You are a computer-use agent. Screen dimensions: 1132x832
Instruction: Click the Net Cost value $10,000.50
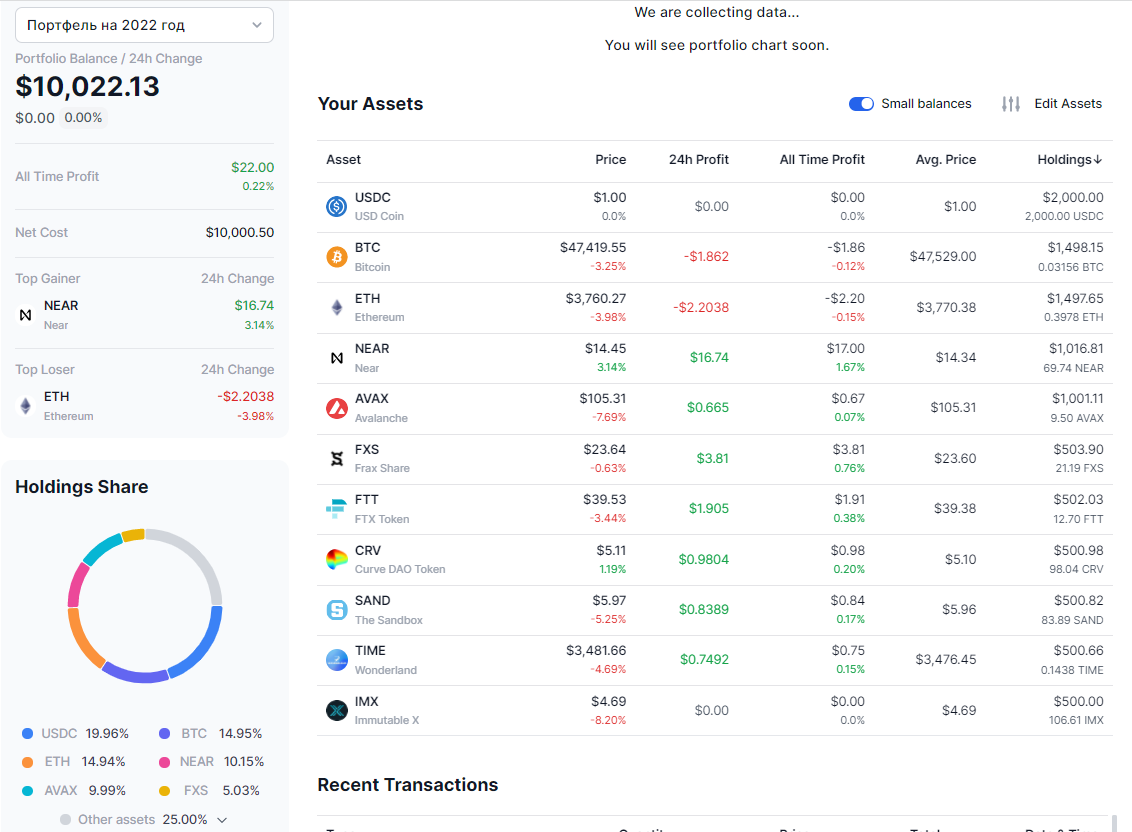(240, 233)
